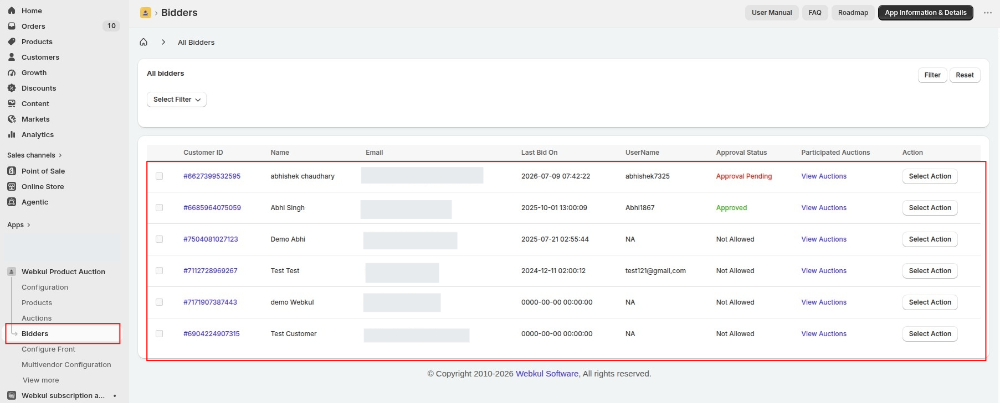Open Multivendor Configuration menu item
Image resolution: width=1000 pixels, height=403 pixels.
tap(66, 365)
